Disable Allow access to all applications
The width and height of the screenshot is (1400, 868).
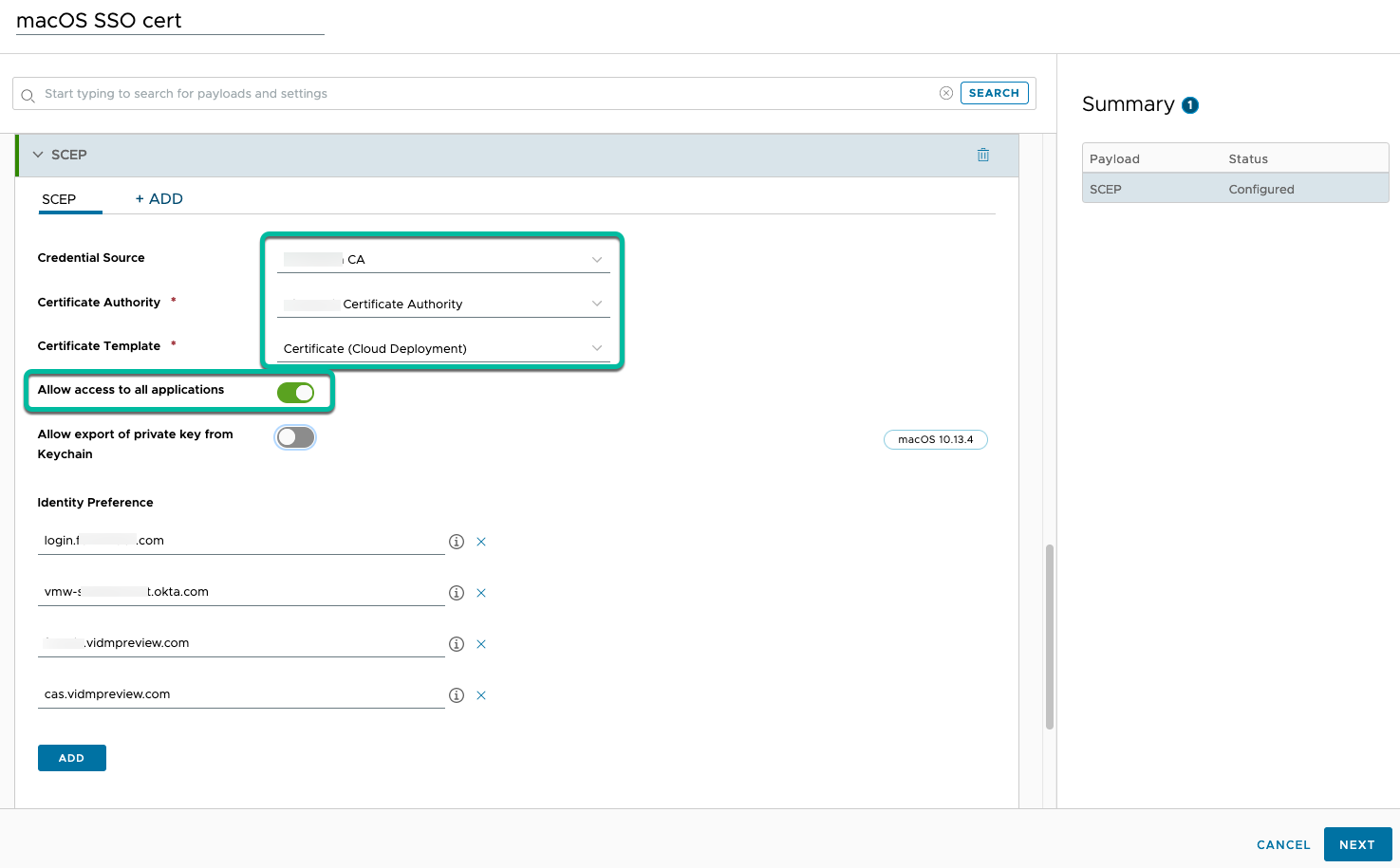tap(295, 393)
